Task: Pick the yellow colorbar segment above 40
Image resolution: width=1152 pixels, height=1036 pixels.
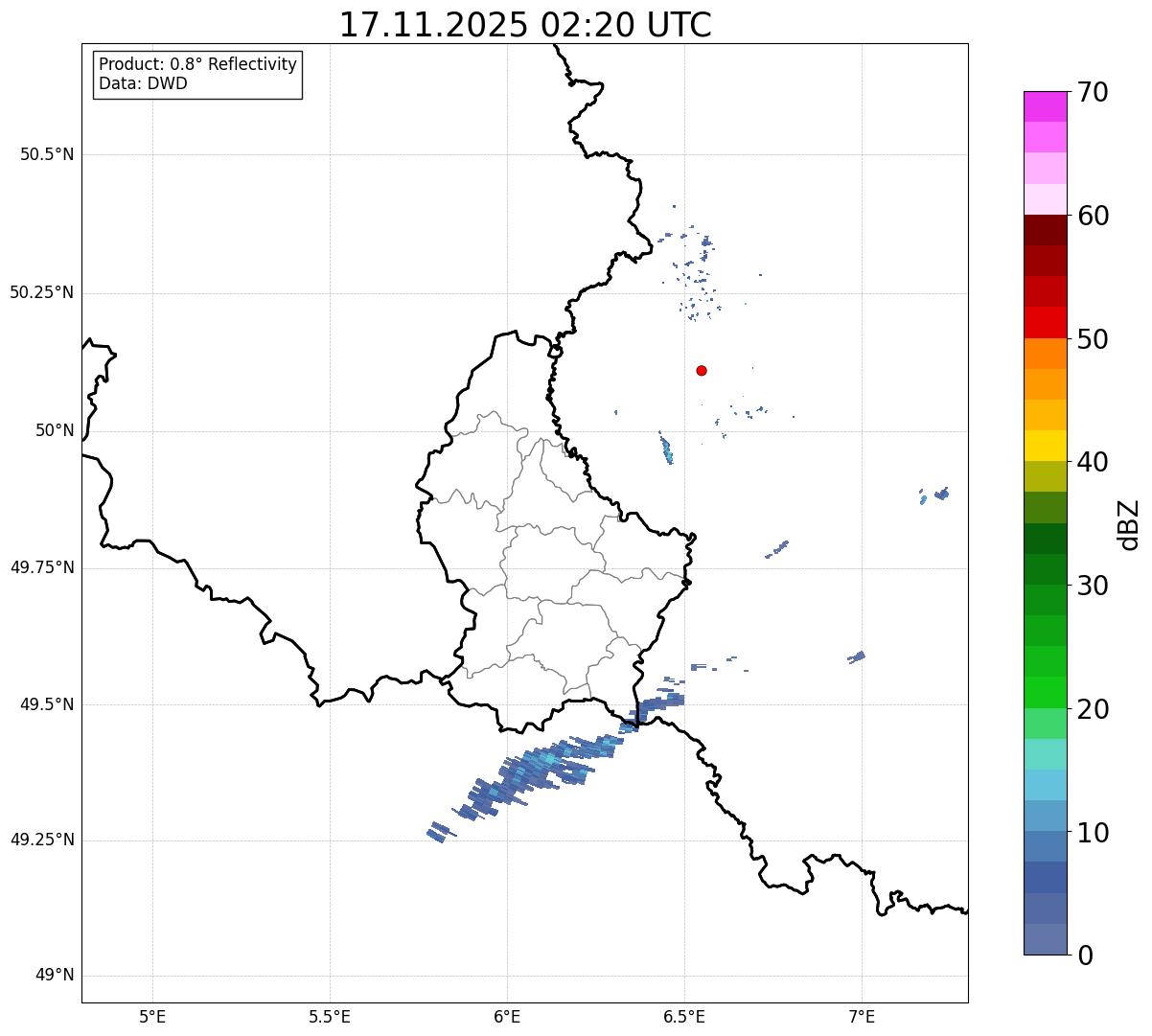Action: [1045, 446]
